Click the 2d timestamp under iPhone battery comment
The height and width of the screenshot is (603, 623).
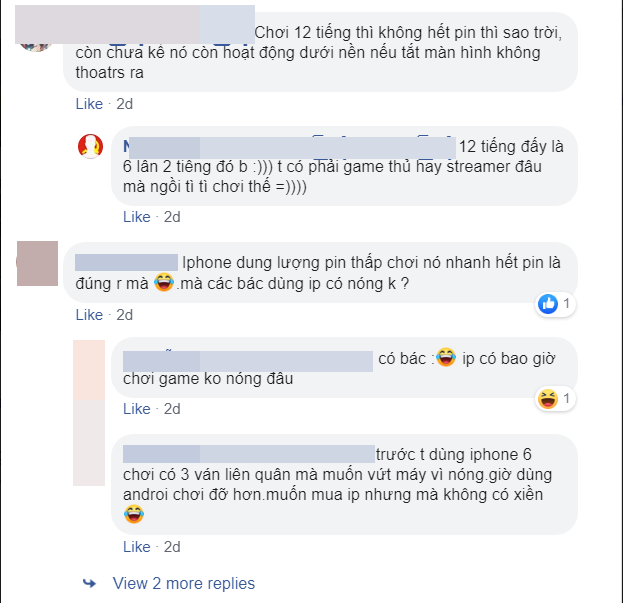[124, 315]
